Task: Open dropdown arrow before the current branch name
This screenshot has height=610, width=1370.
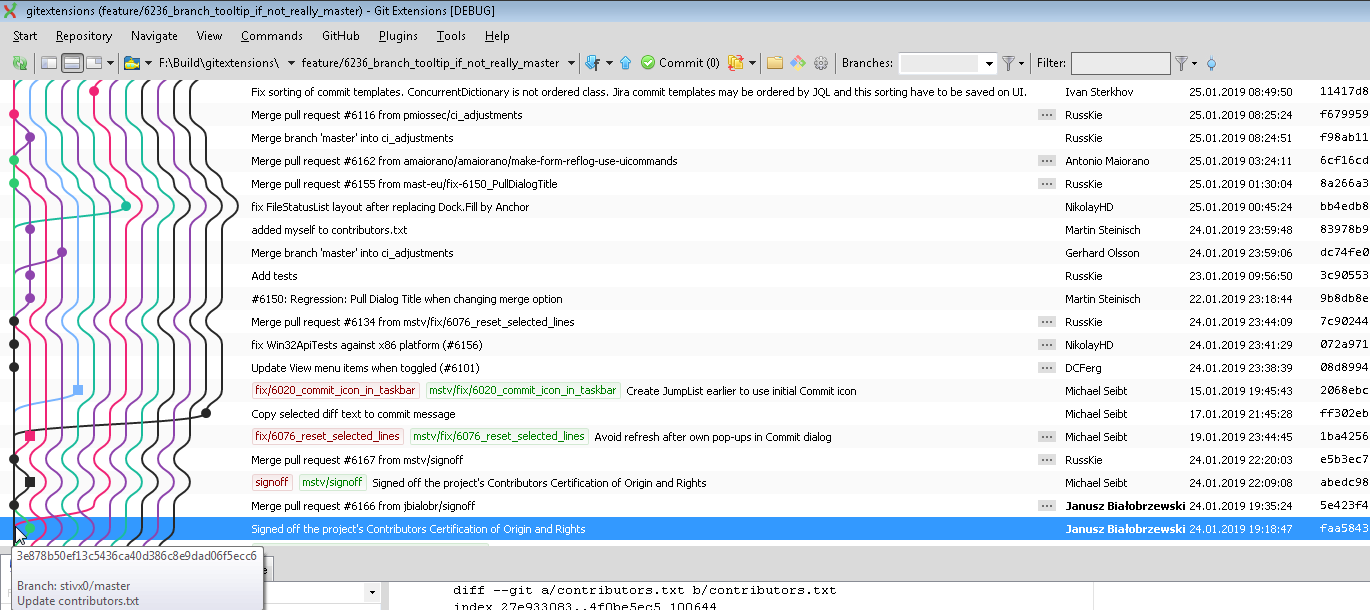Action: point(291,63)
